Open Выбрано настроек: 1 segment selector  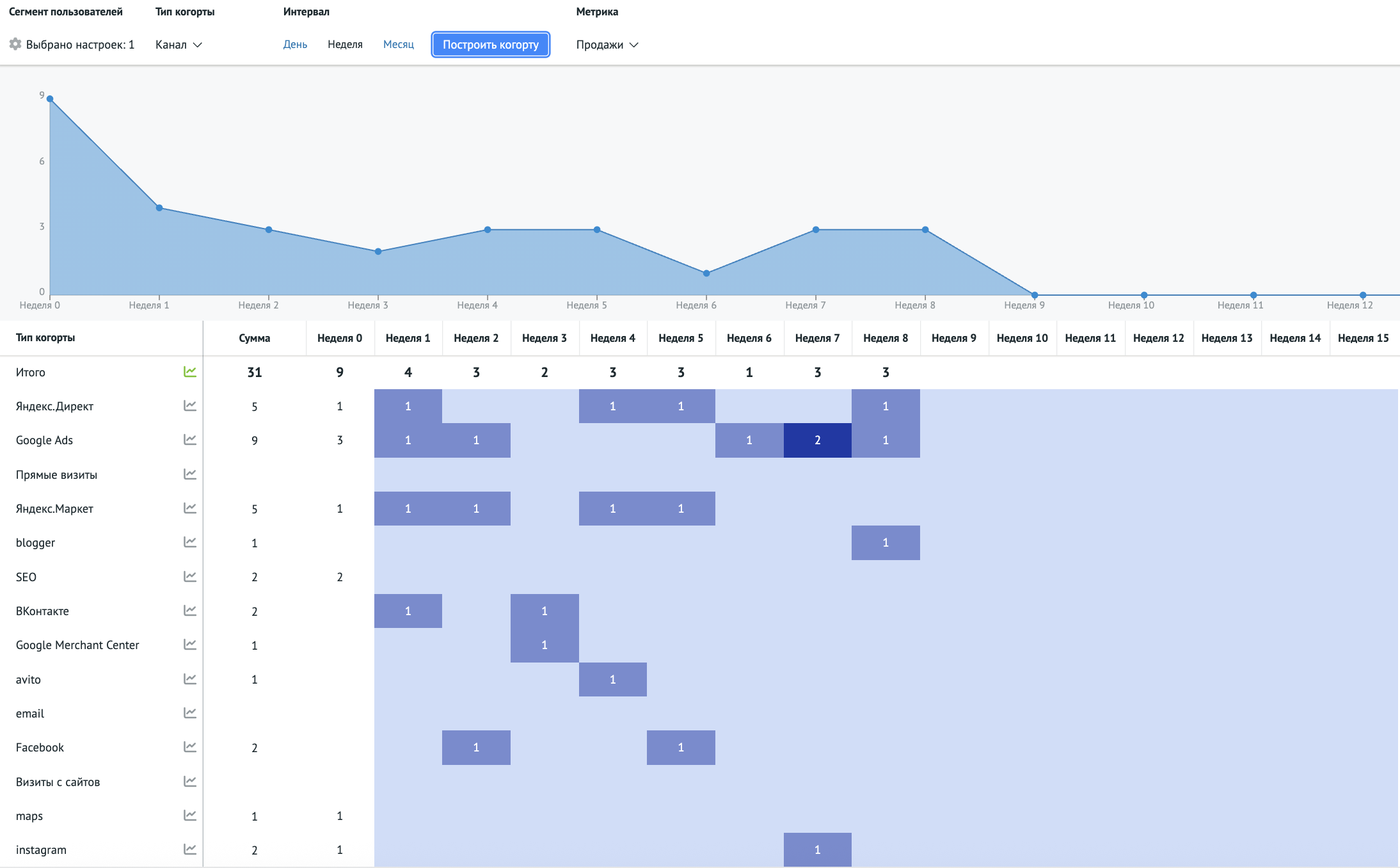click(80, 45)
